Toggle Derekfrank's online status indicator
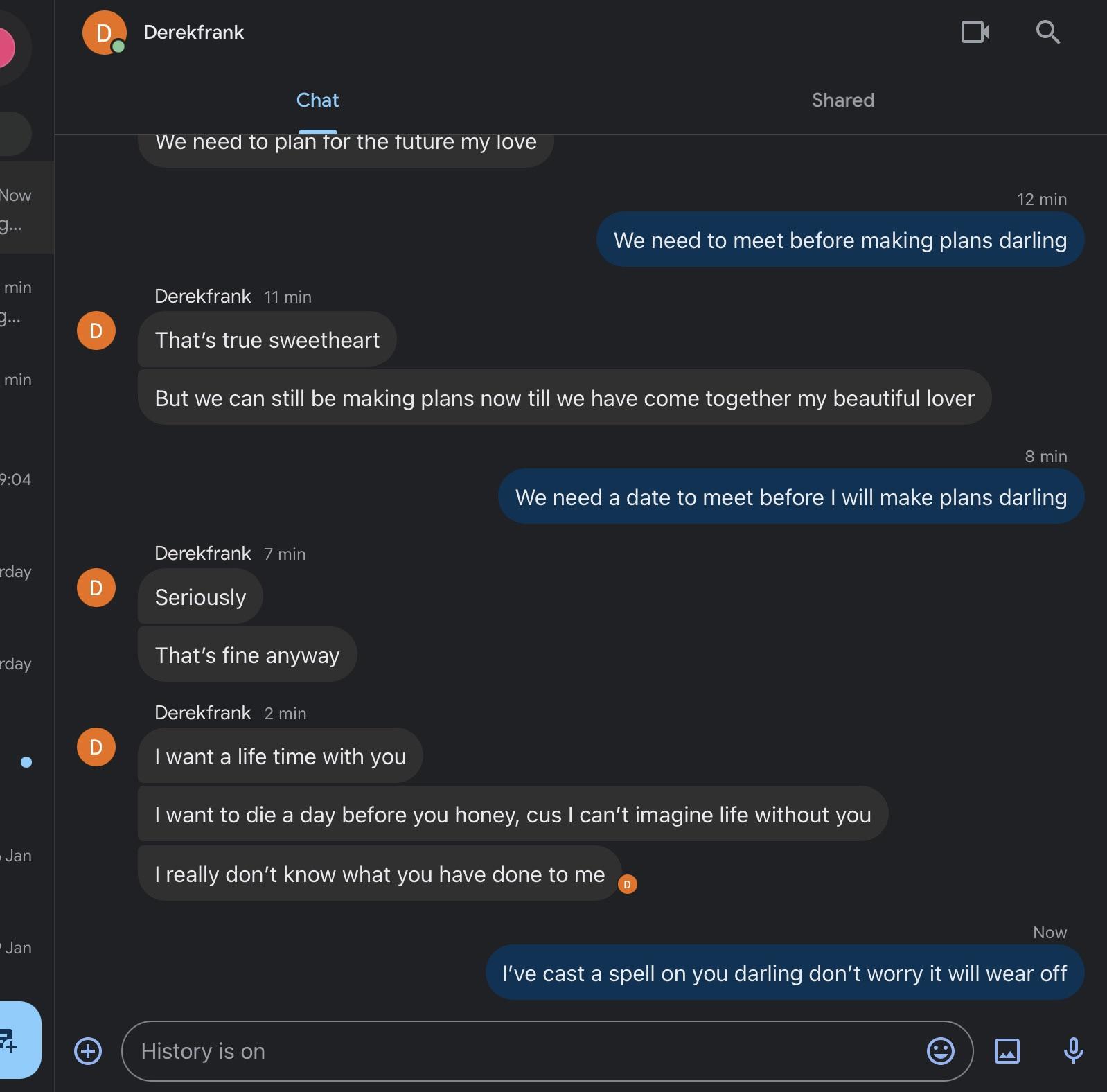This screenshot has width=1107, height=1092. [x=118, y=46]
